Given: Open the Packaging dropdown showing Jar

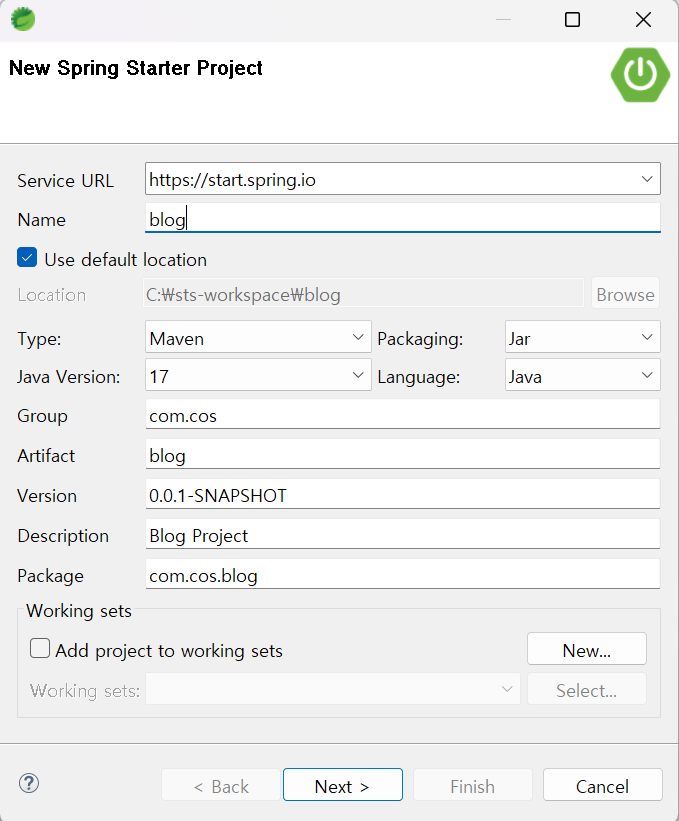Looking at the screenshot, I should [583, 337].
